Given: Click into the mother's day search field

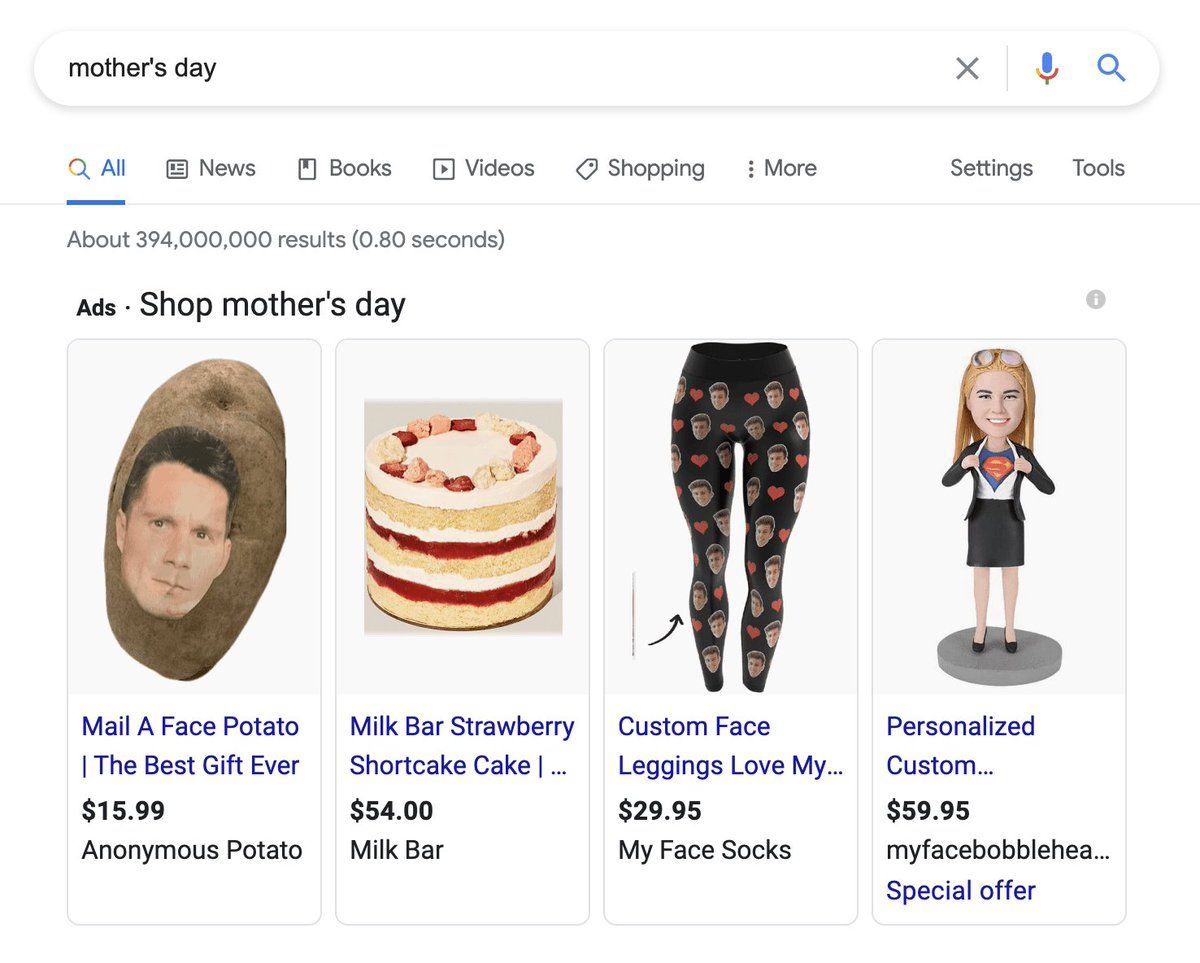Looking at the screenshot, I should click(490, 68).
